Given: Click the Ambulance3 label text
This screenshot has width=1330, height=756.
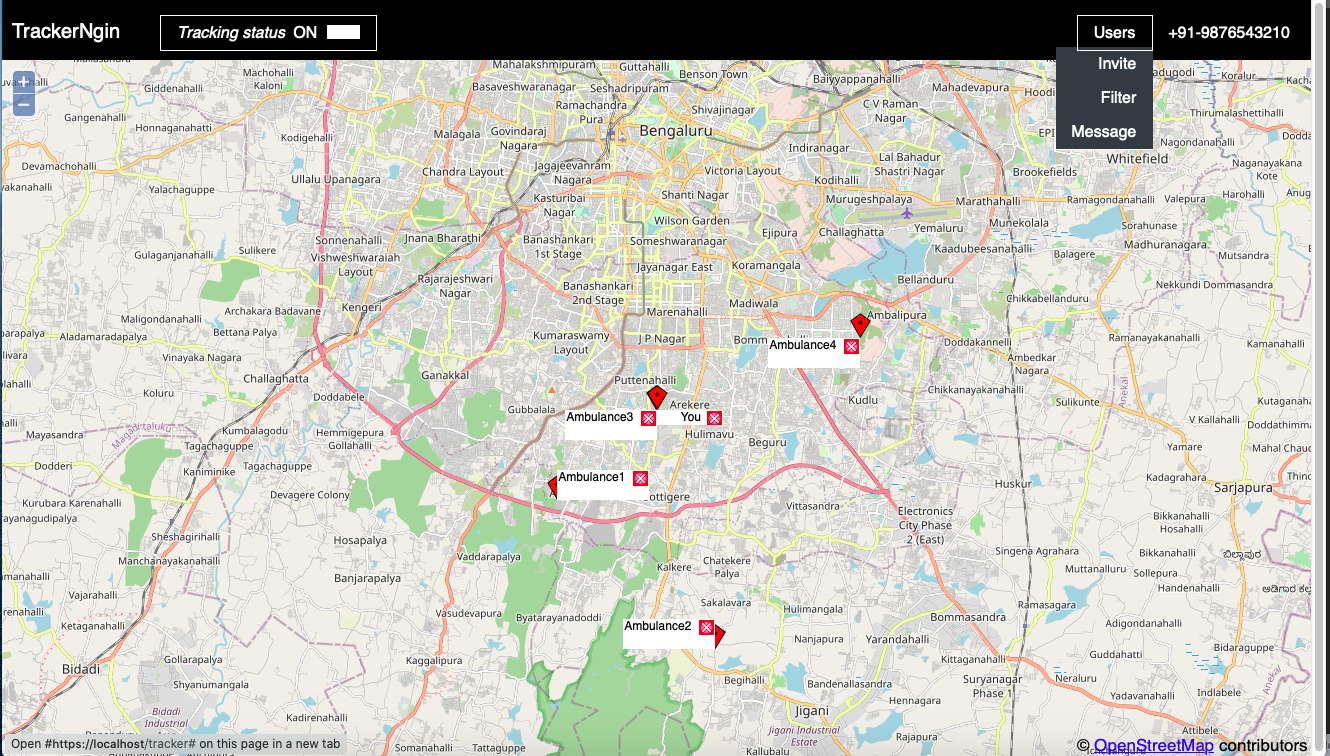Looking at the screenshot, I should click(600, 417).
